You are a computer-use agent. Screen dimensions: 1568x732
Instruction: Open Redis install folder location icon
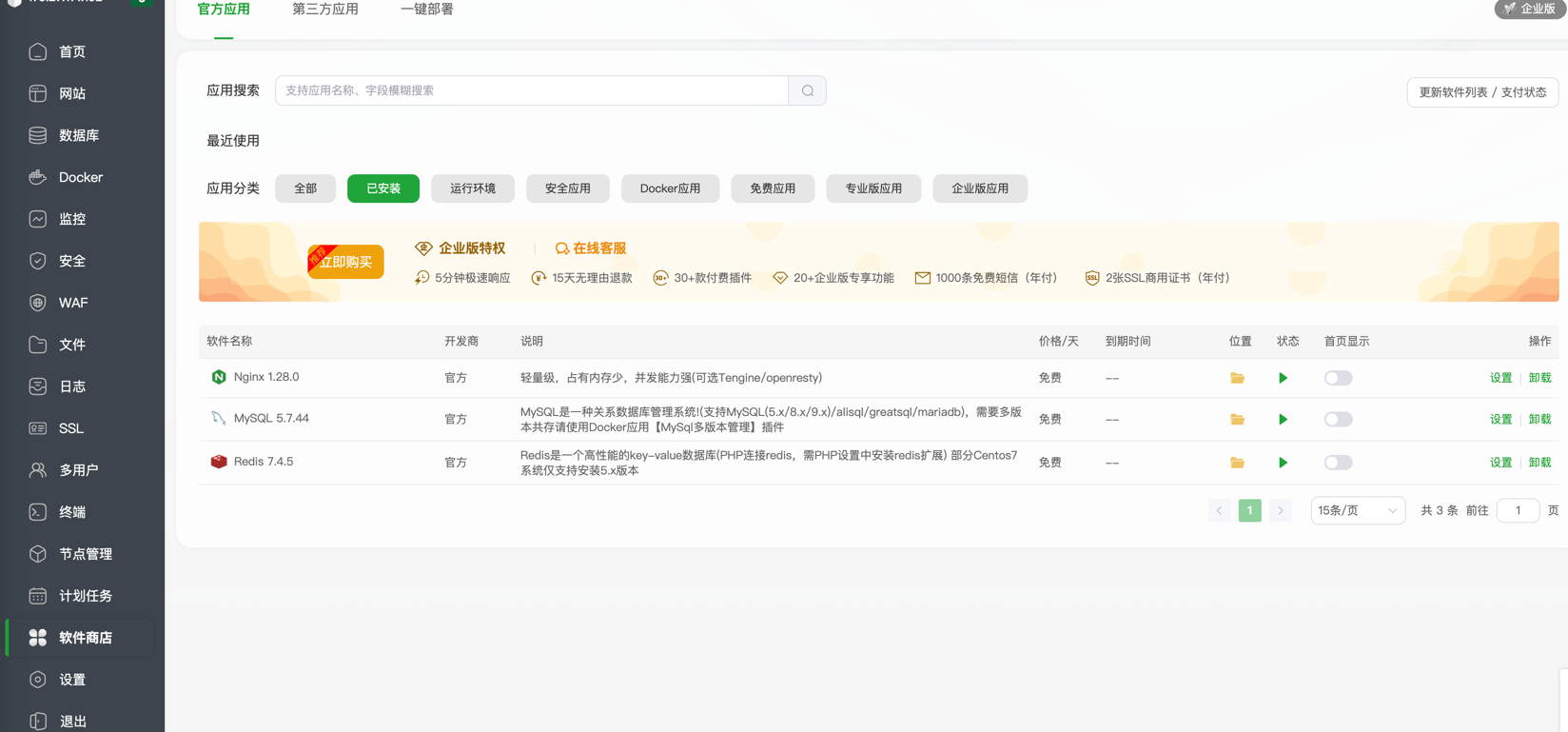point(1237,463)
